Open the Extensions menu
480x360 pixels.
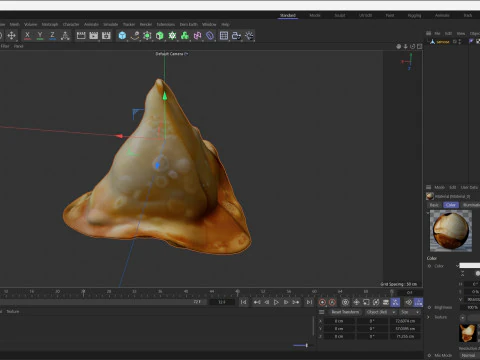(166, 24)
